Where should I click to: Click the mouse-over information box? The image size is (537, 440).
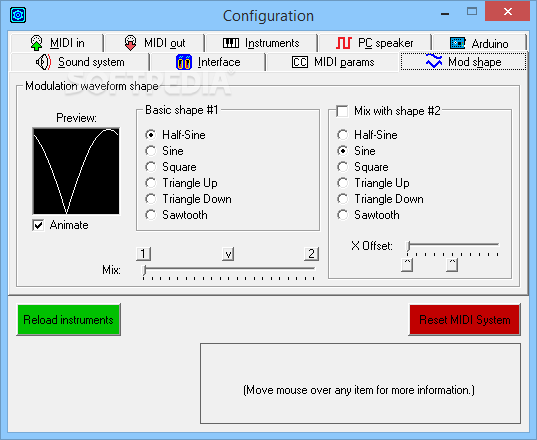tap(360, 383)
